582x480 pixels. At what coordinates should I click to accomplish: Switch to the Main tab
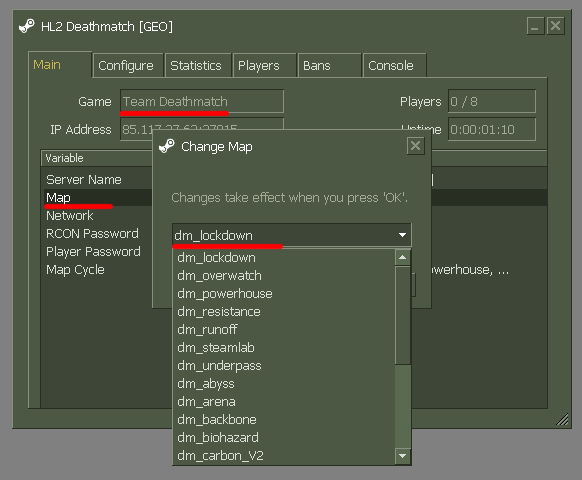tap(60, 65)
